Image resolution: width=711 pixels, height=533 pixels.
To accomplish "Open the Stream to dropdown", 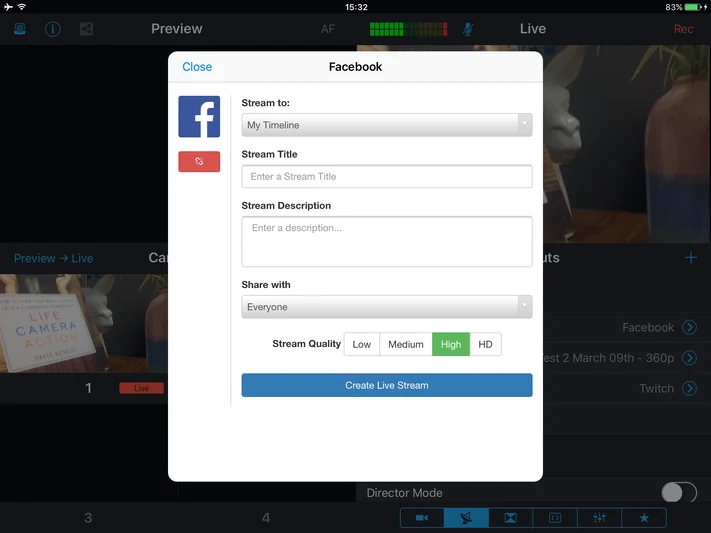I will (x=387, y=125).
